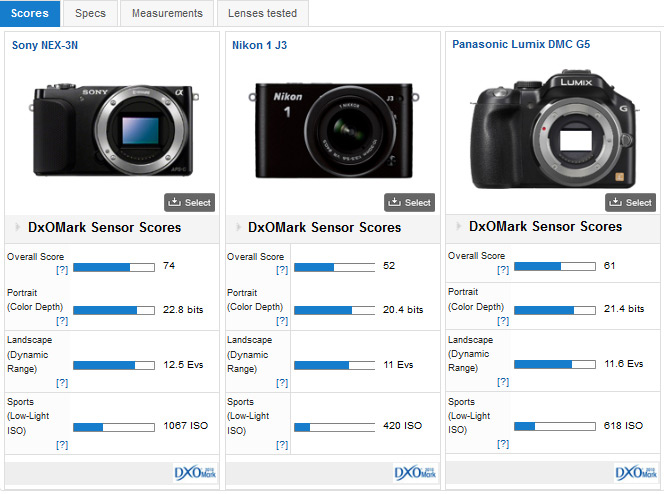
Task: Open help [?] for Panasonic Overall Score
Action: pos(503,270)
